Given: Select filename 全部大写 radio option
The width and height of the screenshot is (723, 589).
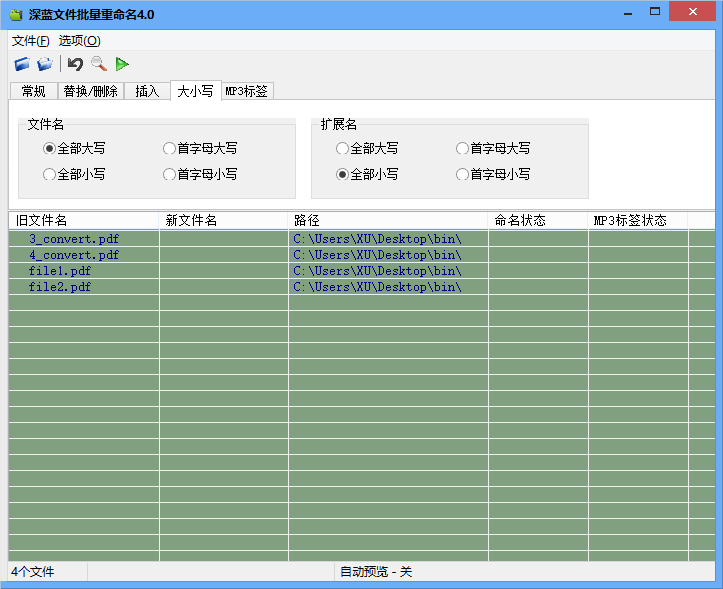Looking at the screenshot, I should [x=49, y=148].
